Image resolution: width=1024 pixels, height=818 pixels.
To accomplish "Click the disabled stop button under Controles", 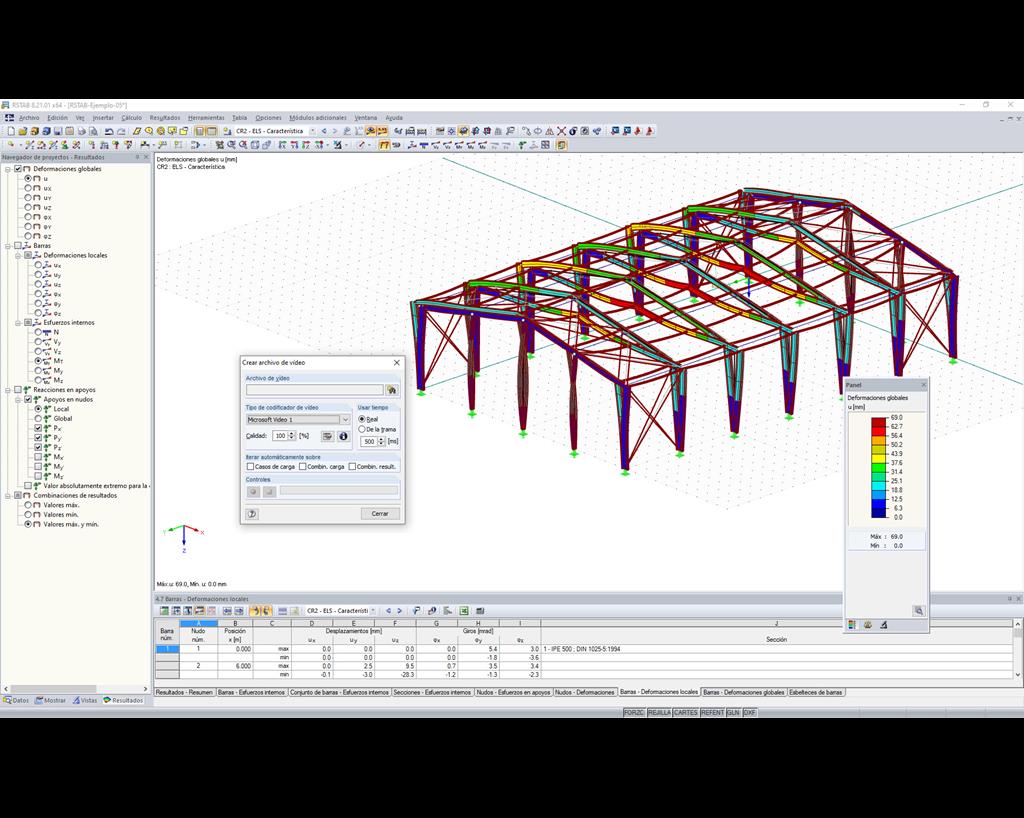I will pos(269,491).
